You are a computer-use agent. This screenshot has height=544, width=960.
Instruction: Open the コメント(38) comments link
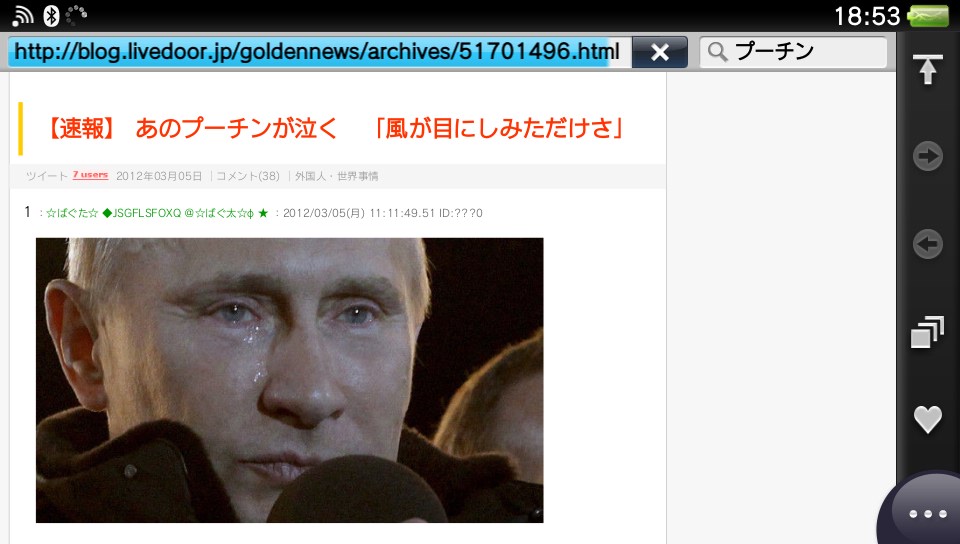248,176
